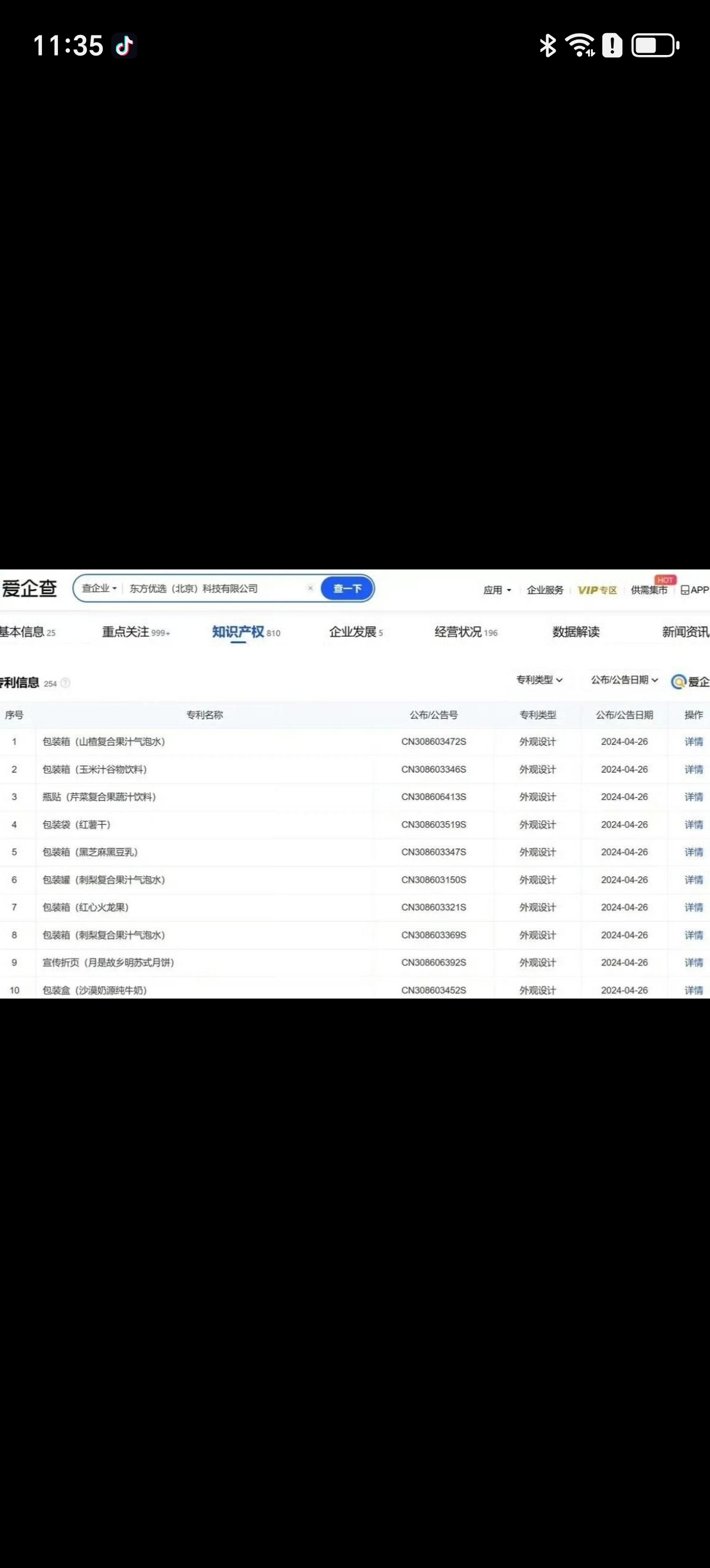Tap the Wi-Fi status icon
This screenshot has height=1568, width=710.
point(580,46)
